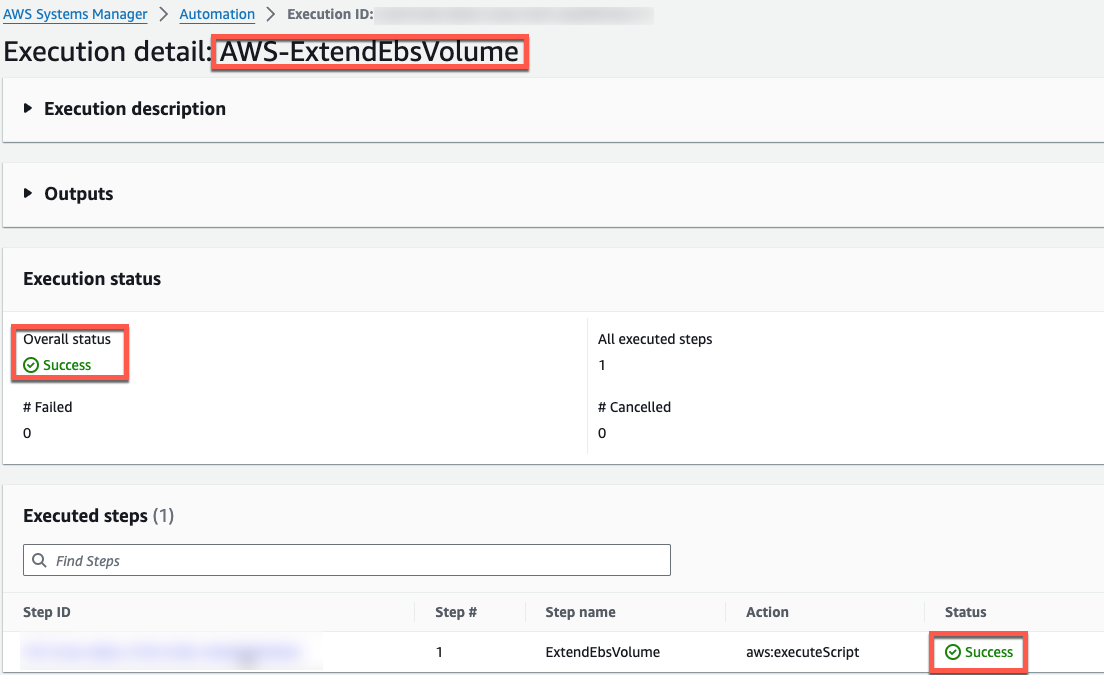
Task: Click the AWS-ExtendEbsVolume title text
Action: click(369, 51)
